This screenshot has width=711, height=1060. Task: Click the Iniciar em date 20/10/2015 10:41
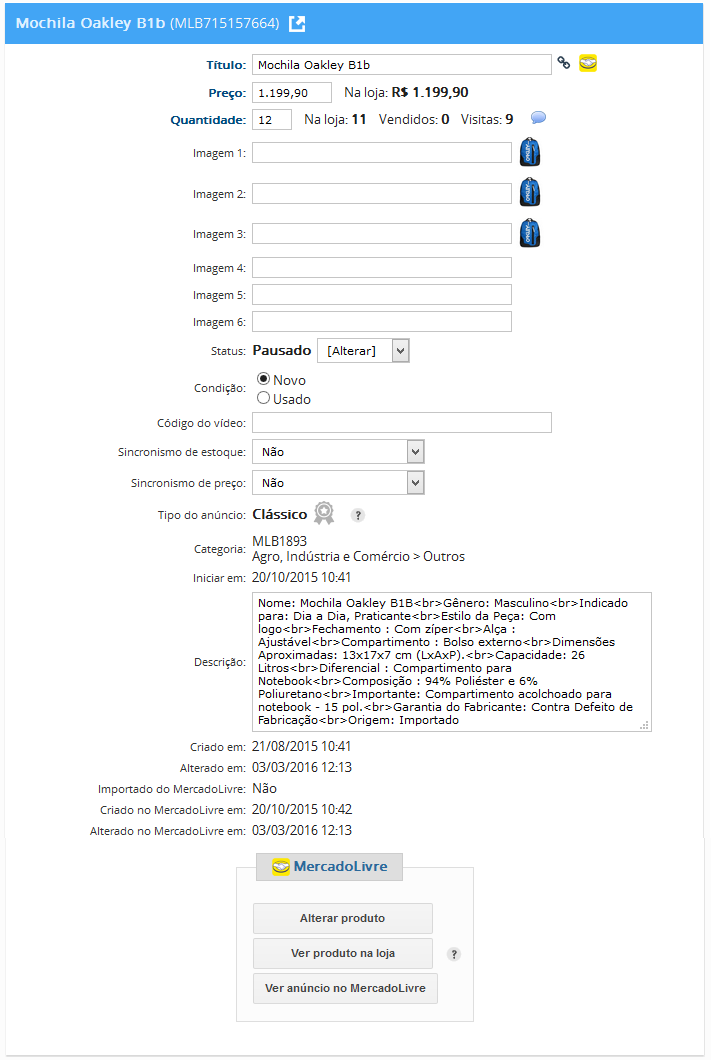[301, 577]
